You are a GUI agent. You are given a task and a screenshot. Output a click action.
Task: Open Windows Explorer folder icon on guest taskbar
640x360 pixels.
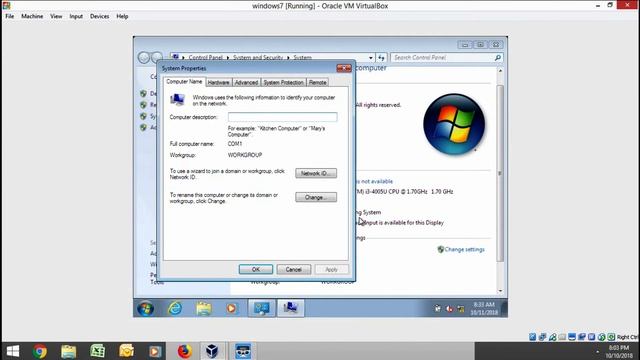click(x=203, y=308)
